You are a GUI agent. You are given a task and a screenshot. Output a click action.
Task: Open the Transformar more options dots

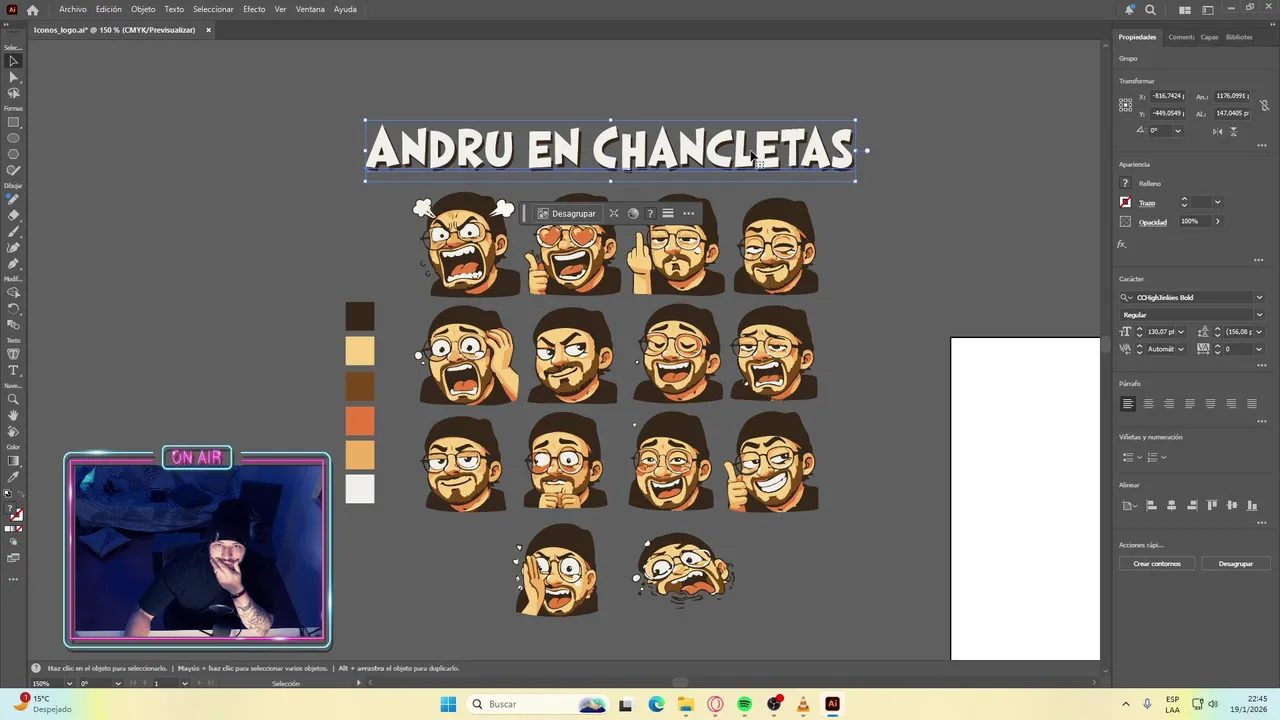(x=1261, y=146)
